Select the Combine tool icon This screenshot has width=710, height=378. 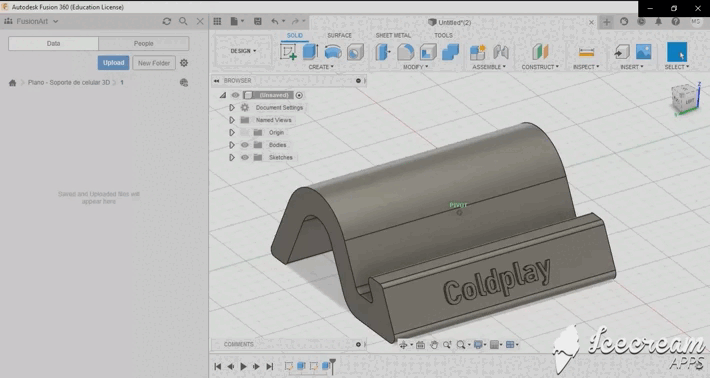[450, 52]
